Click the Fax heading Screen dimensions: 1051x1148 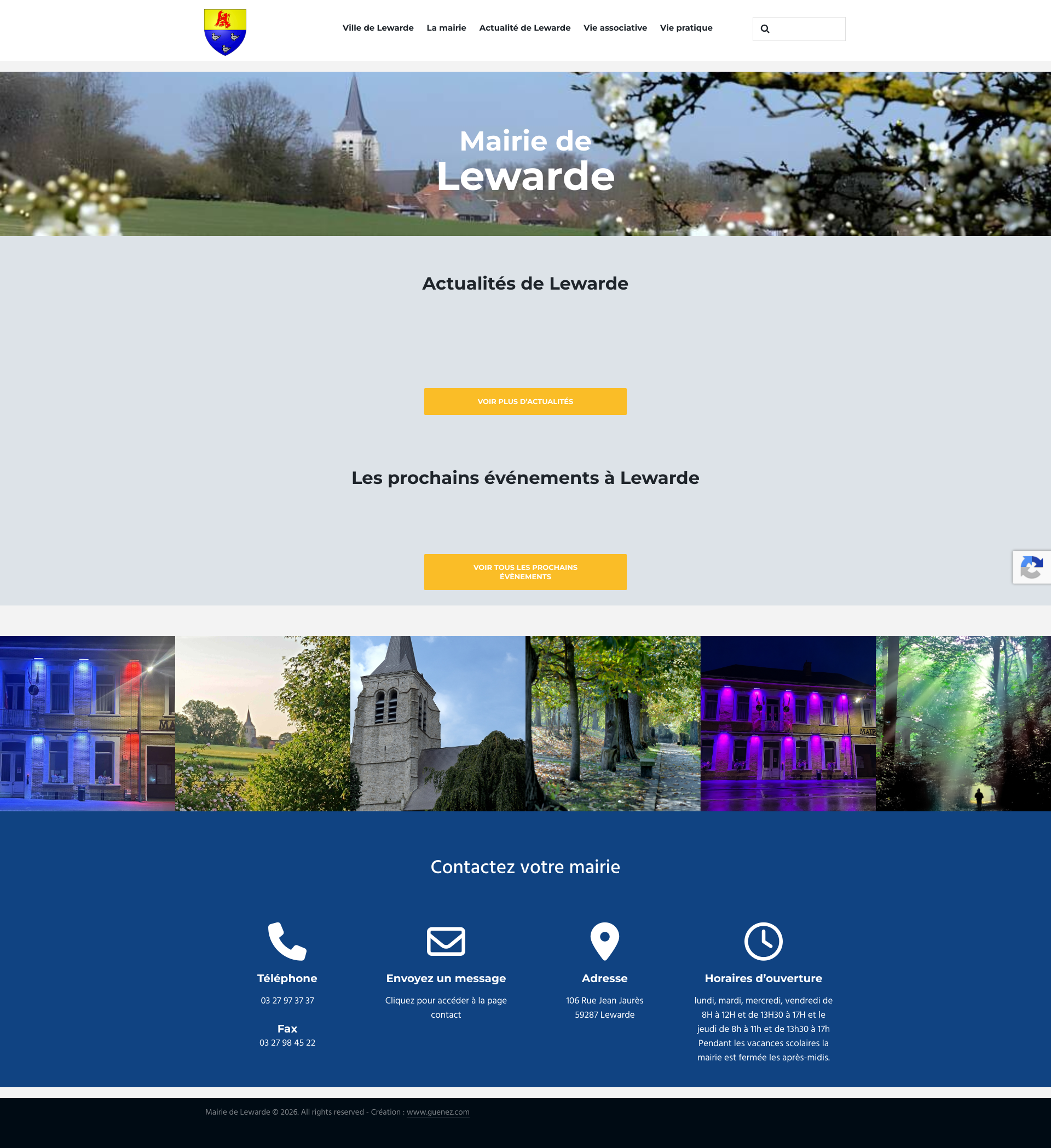[287, 1029]
